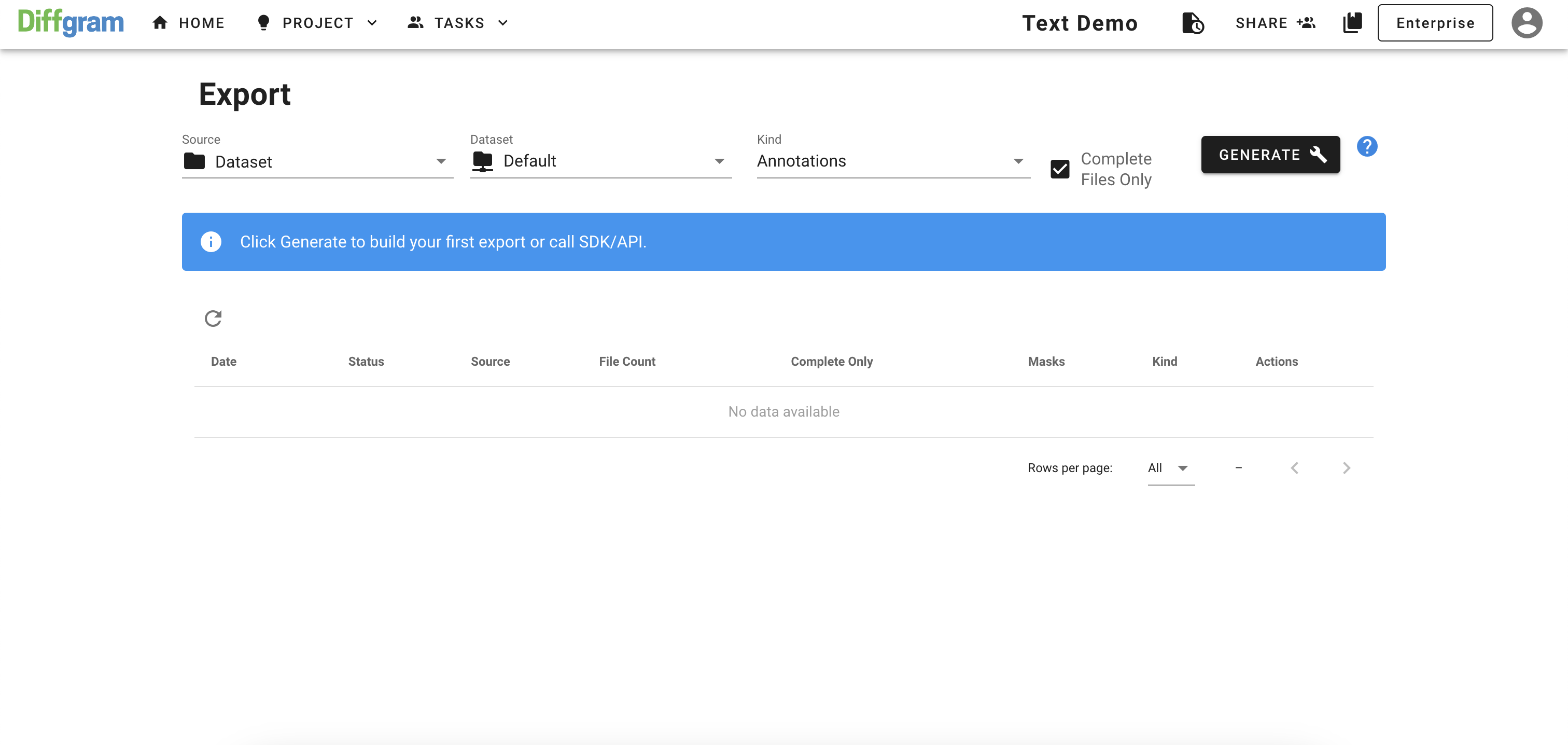Viewport: 1568px width, 745px height.
Task: Click the network folder icon in Dataset field
Action: pyautogui.click(x=482, y=161)
